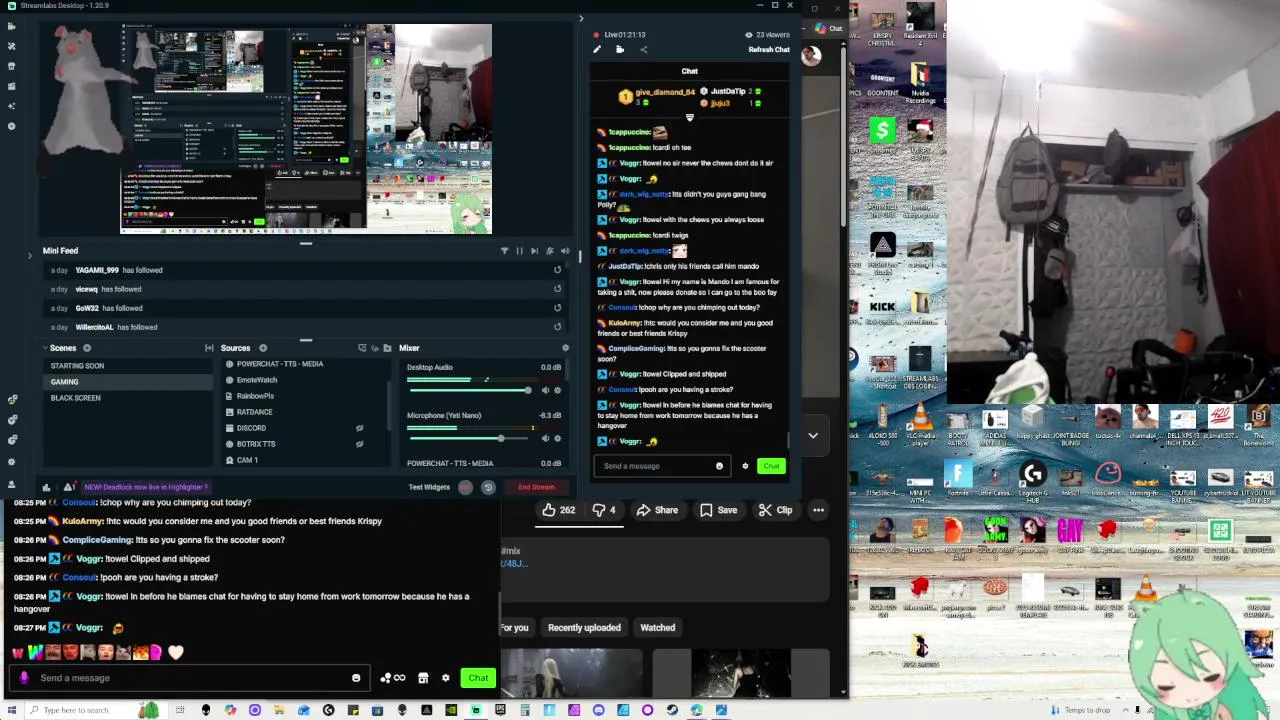Click the YouTube Save button
Image resolution: width=1280 pixels, height=720 pixels.
coord(718,510)
